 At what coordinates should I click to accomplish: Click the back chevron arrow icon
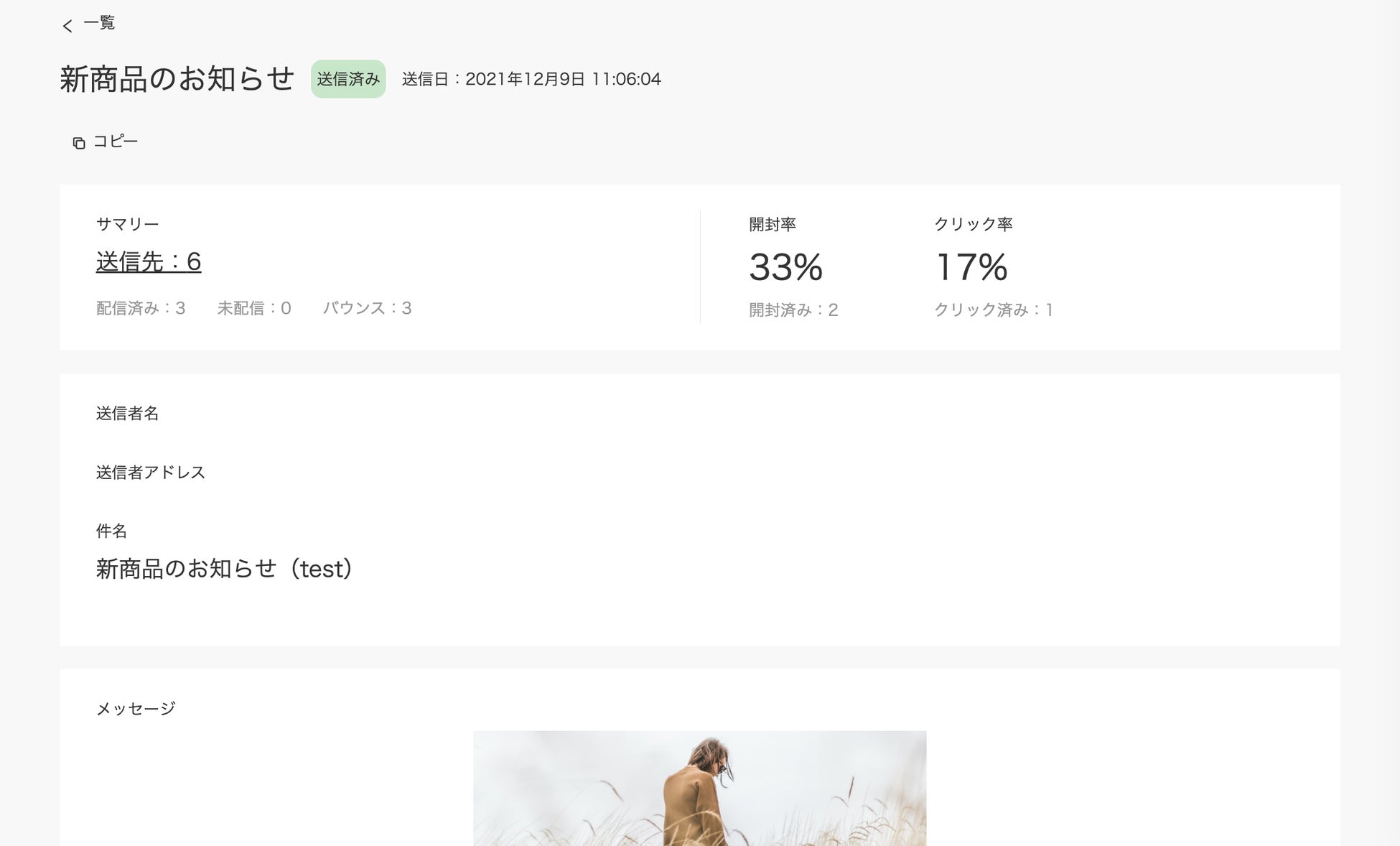[67, 26]
